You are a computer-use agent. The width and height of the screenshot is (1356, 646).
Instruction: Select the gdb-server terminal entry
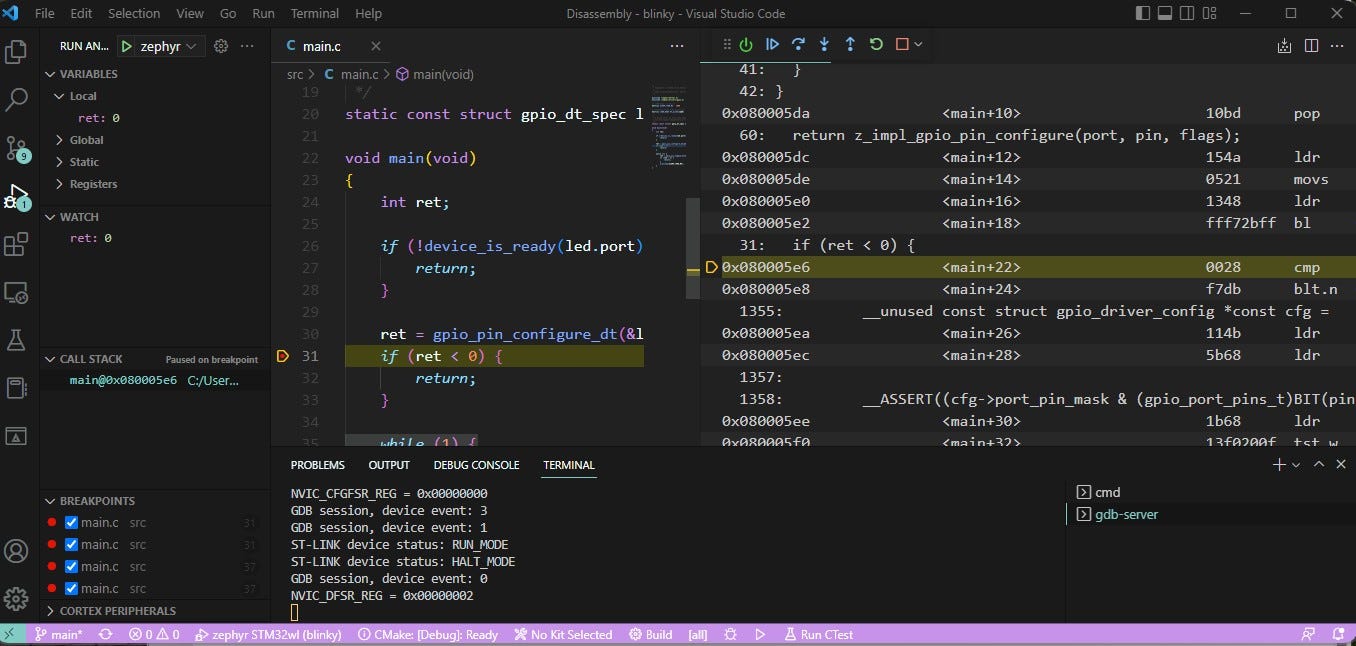(x=1126, y=514)
